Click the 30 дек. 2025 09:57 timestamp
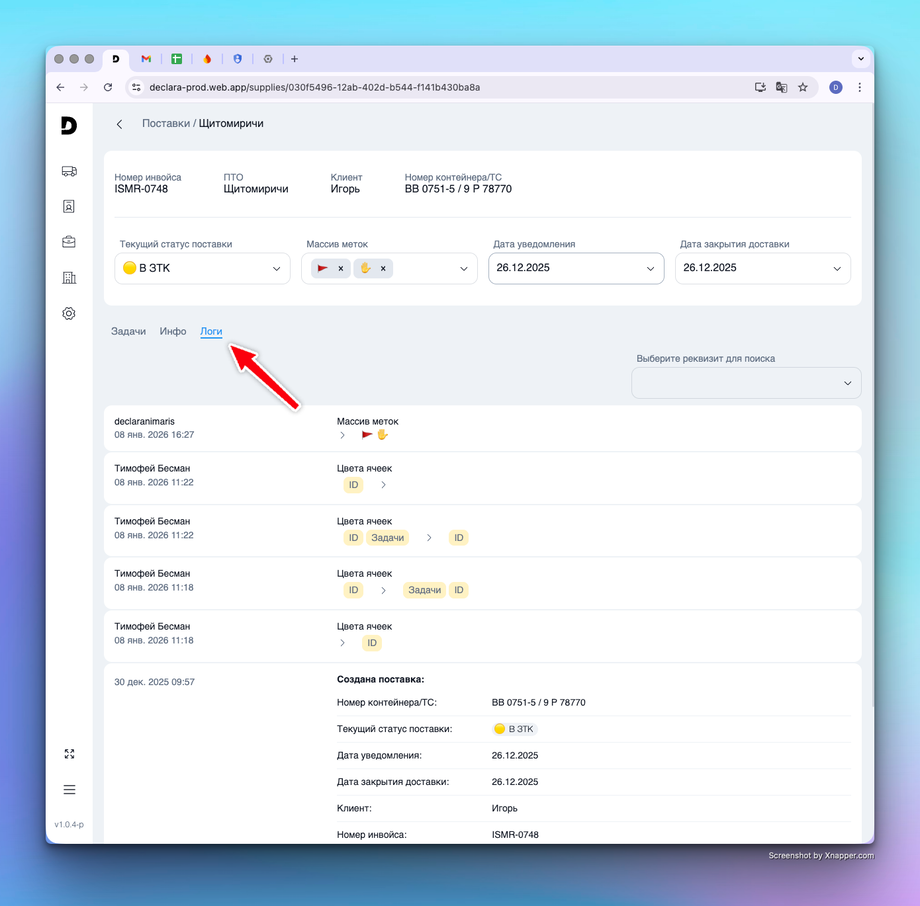Viewport: 920px width, 906px height. pyautogui.click(x=154, y=682)
